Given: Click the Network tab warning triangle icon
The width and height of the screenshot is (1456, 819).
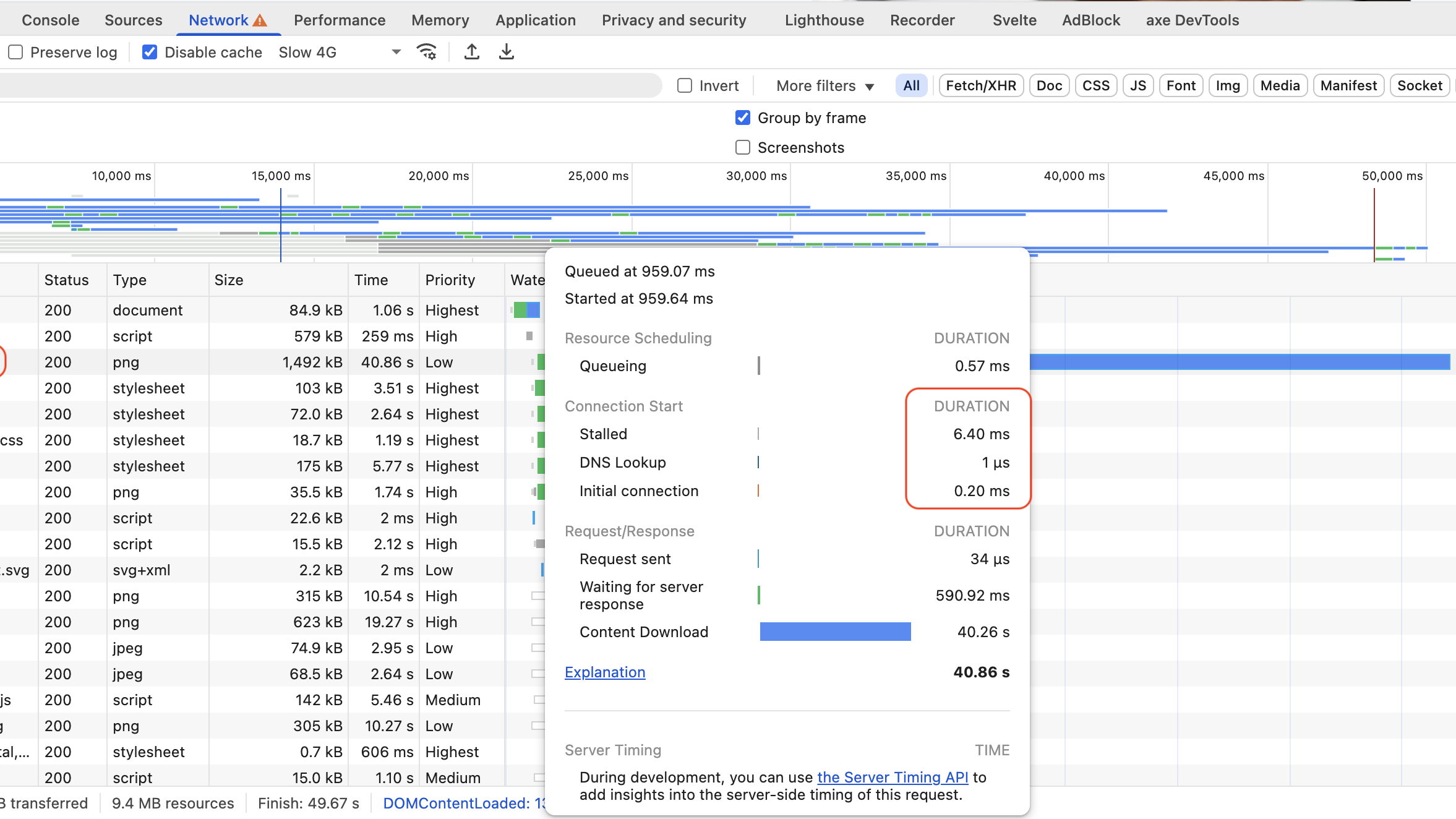Looking at the screenshot, I should coord(260,20).
